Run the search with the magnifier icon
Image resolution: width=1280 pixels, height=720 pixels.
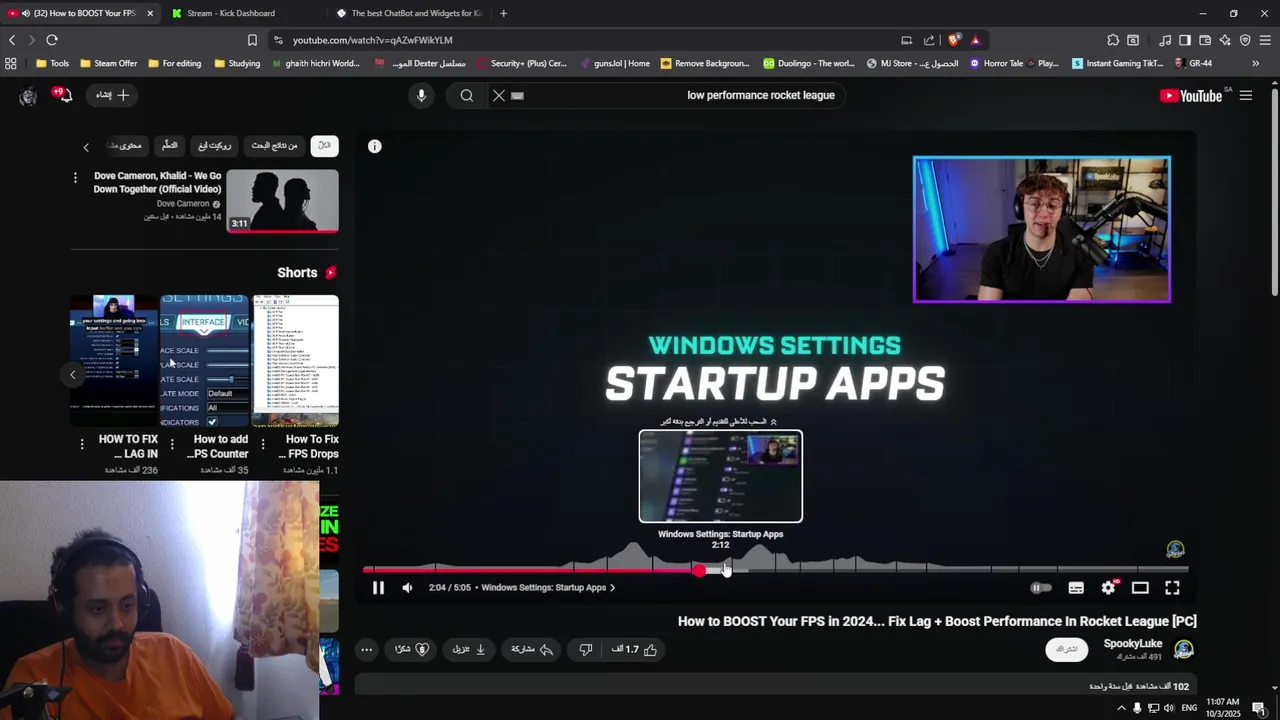pyautogui.click(x=467, y=95)
